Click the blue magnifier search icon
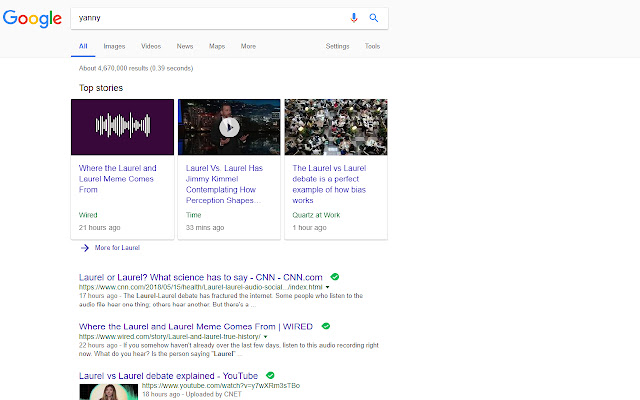Image resolution: width=640 pixels, height=400 pixels. (x=373, y=18)
